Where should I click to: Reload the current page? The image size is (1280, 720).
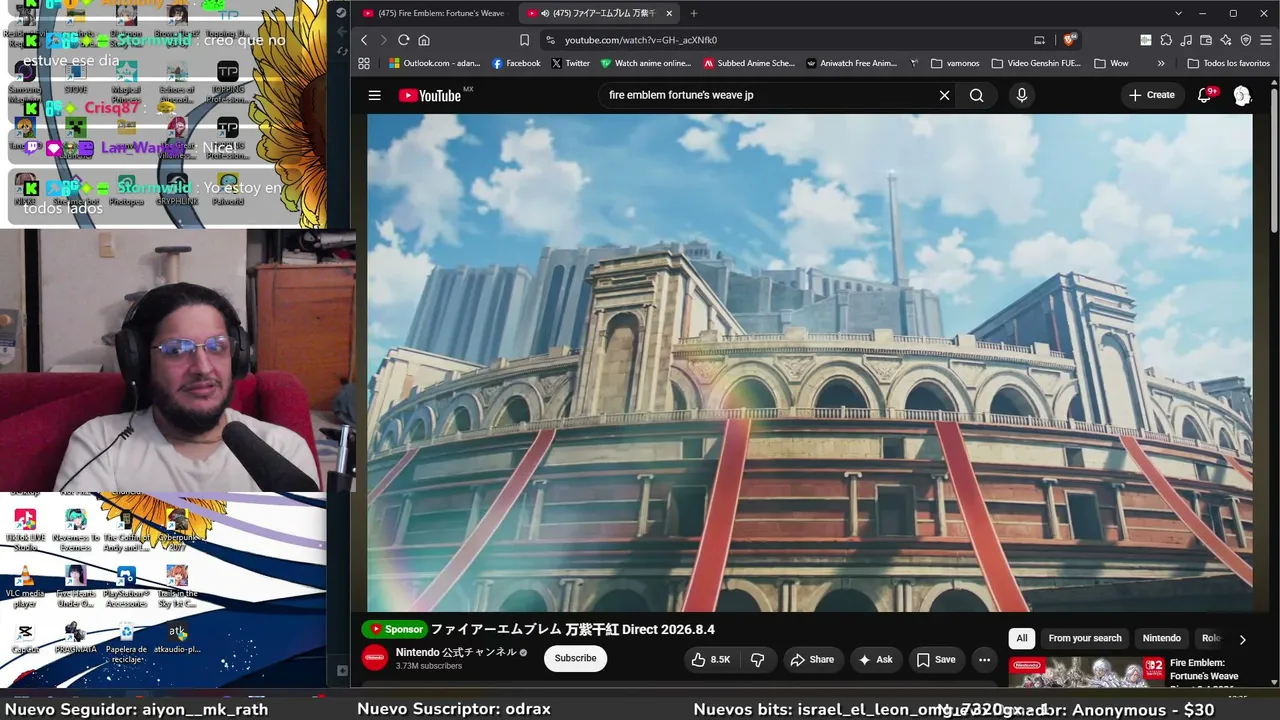tap(403, 40)
